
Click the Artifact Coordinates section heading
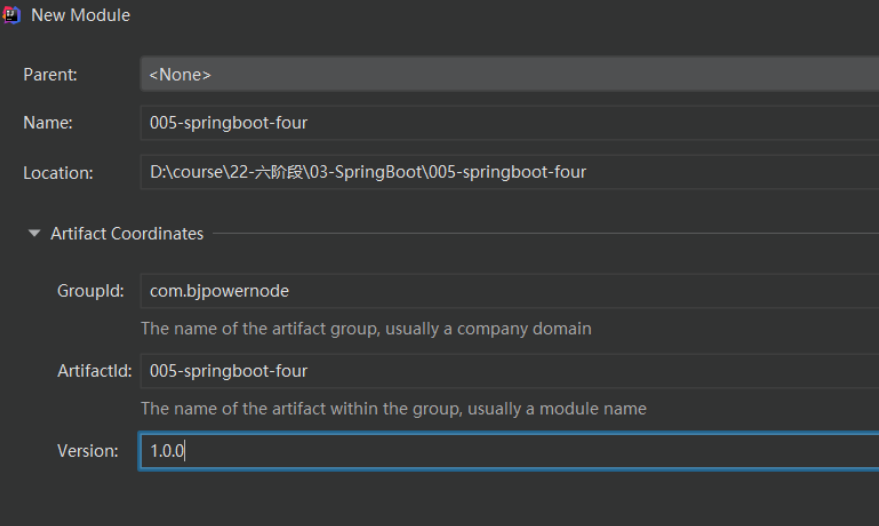[127, 234]
